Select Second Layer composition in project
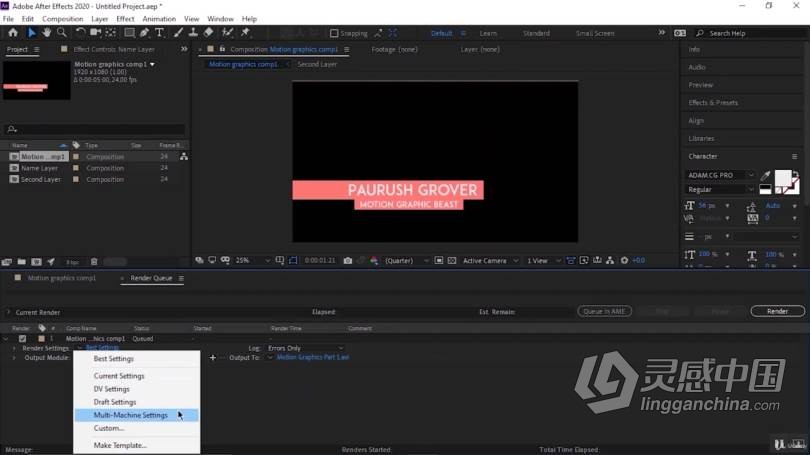 (40, 180)
